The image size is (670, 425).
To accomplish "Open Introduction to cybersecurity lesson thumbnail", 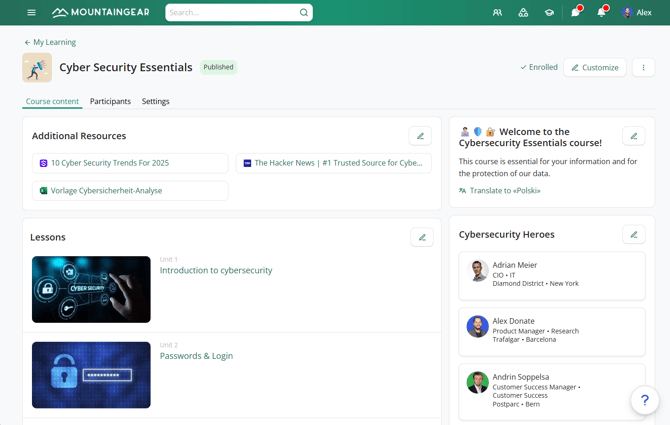I will pos(91,290).
